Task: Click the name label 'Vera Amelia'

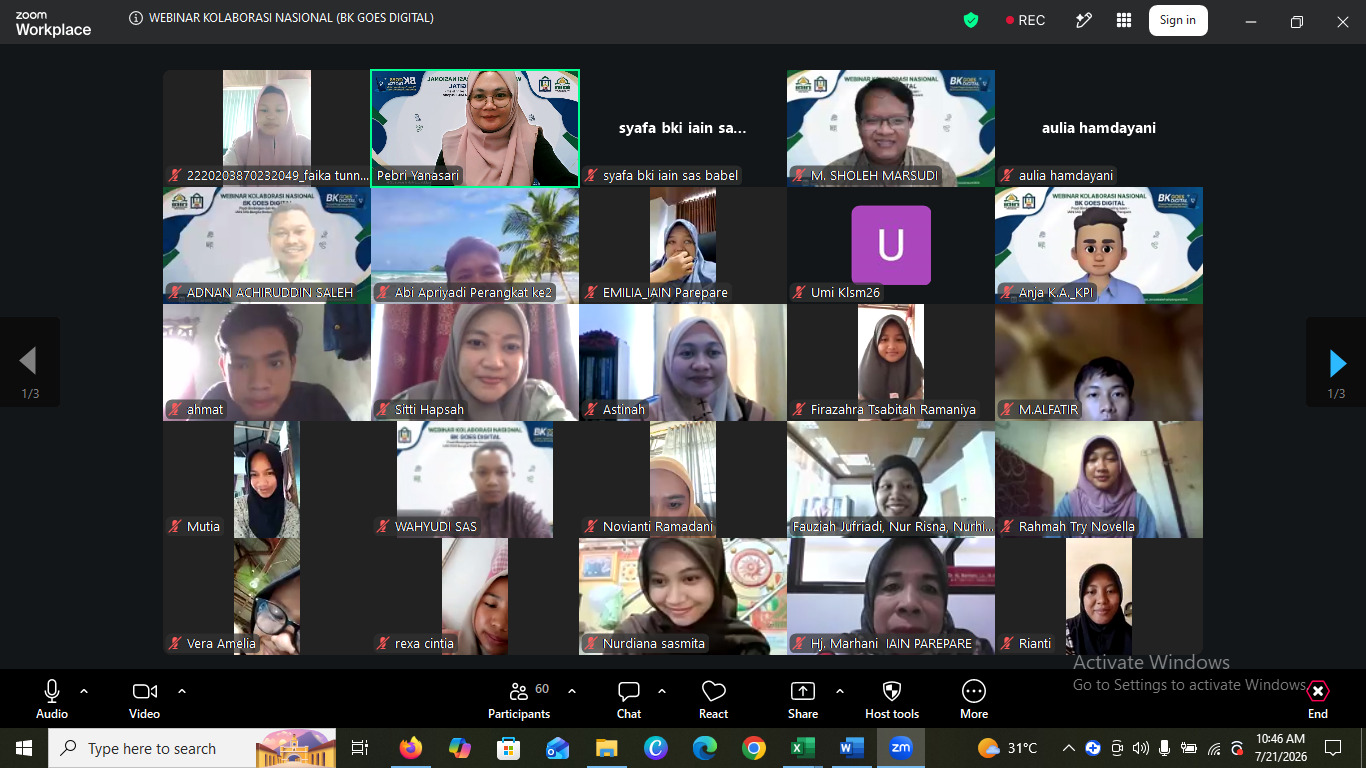Action: click(x=221, y=644)
